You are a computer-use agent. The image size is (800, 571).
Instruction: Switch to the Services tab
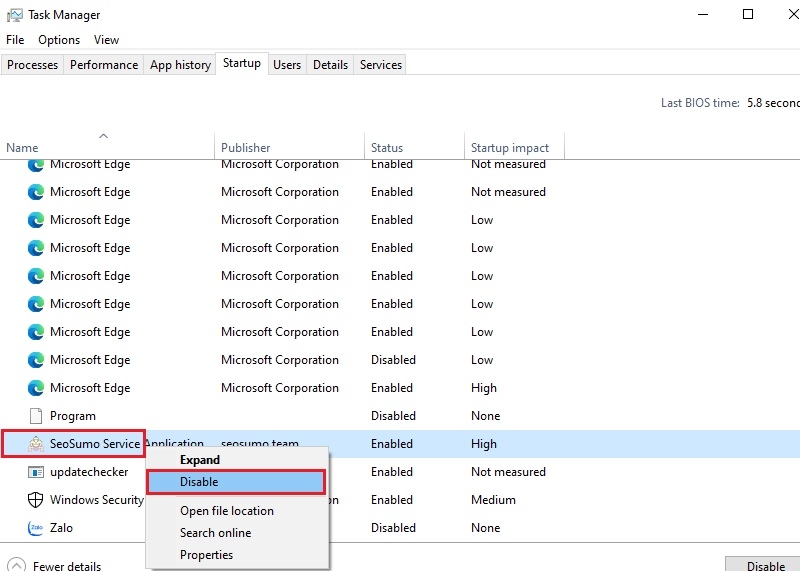pos(381,65)
